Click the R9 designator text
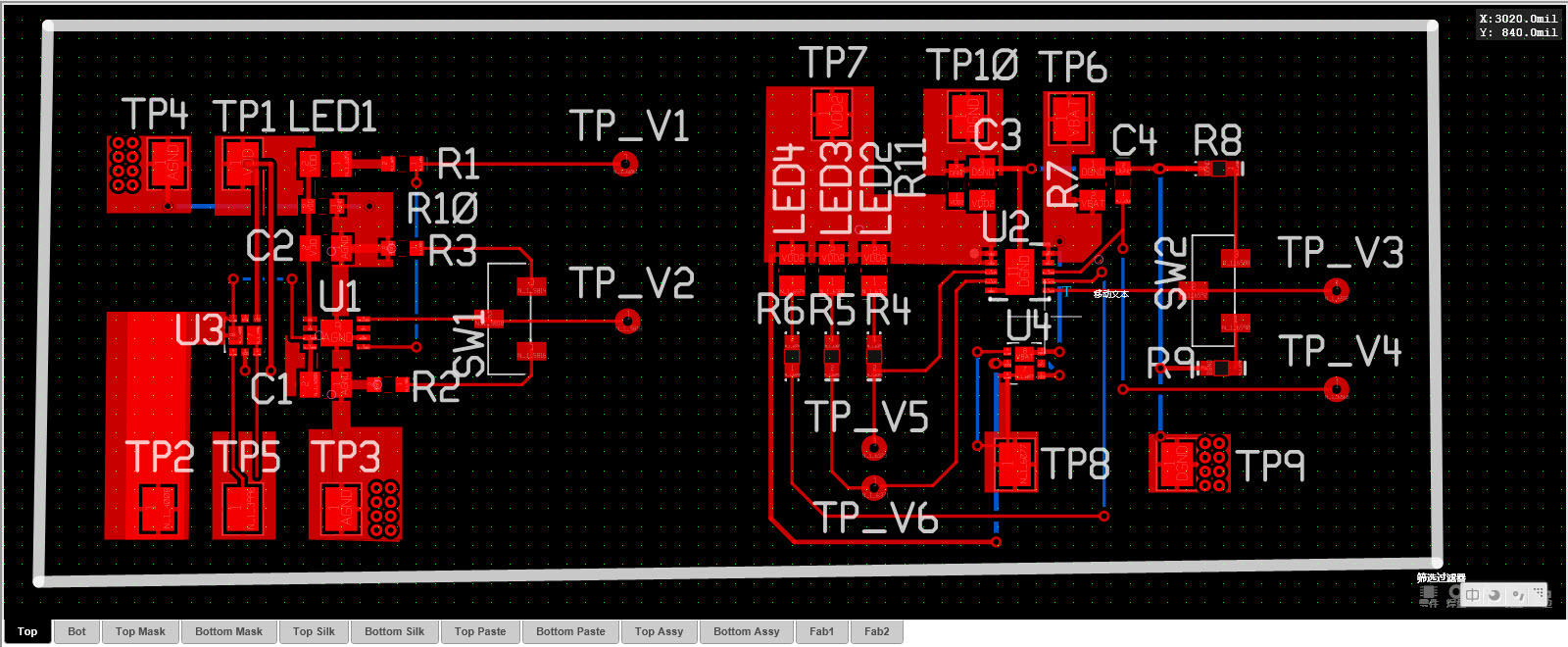Image resolution: width=1568 pixels, height=647 pixels. point(1171,363)
